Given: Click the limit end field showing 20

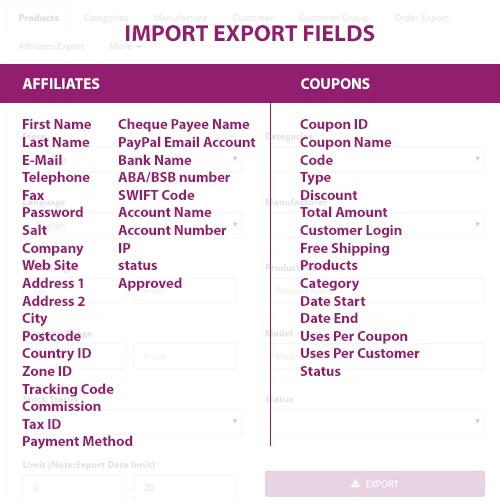Looking at the screenshot, I should point(185,487).
